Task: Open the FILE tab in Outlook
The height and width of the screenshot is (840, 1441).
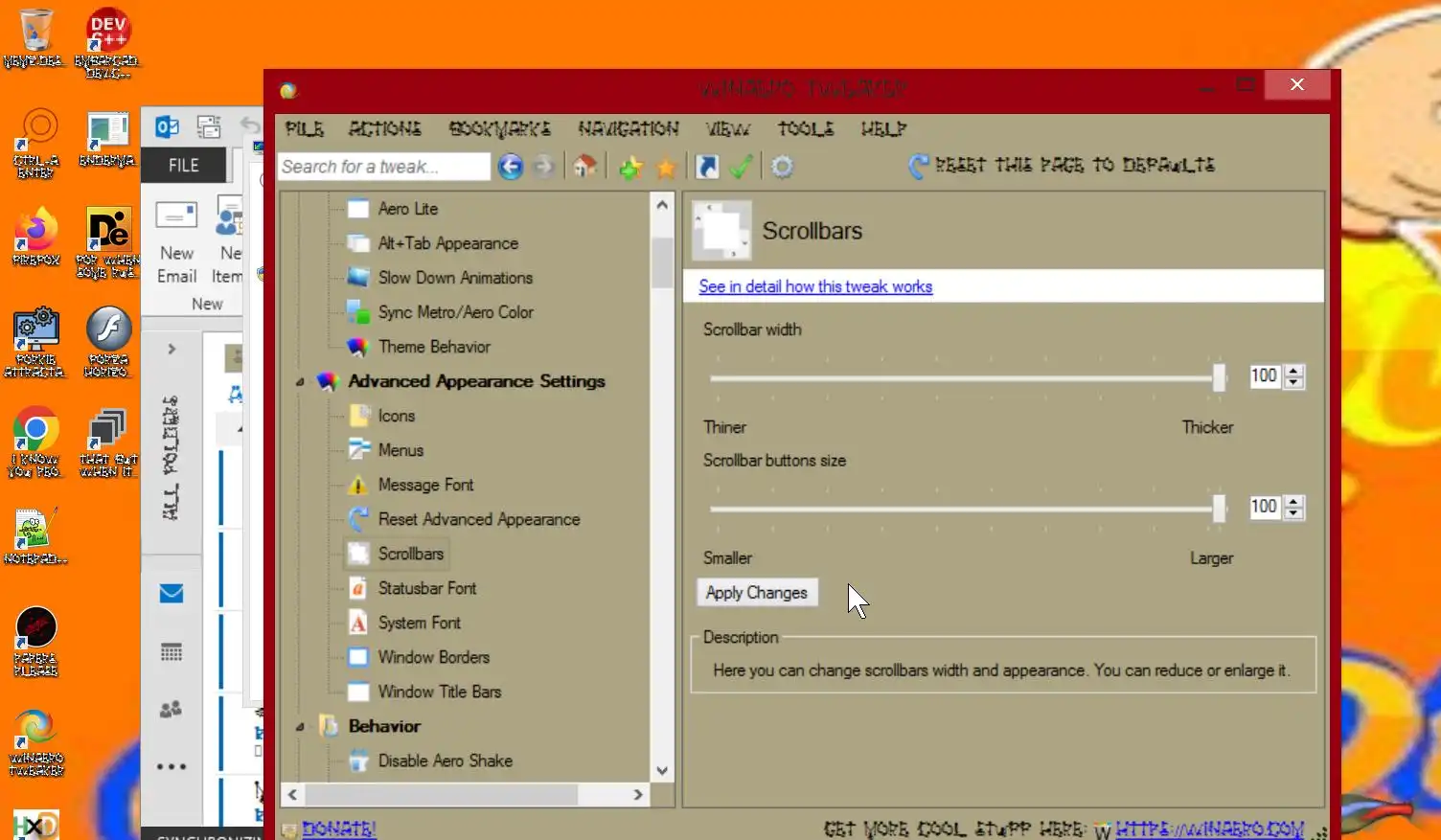Action: click(x=184, y=165)
